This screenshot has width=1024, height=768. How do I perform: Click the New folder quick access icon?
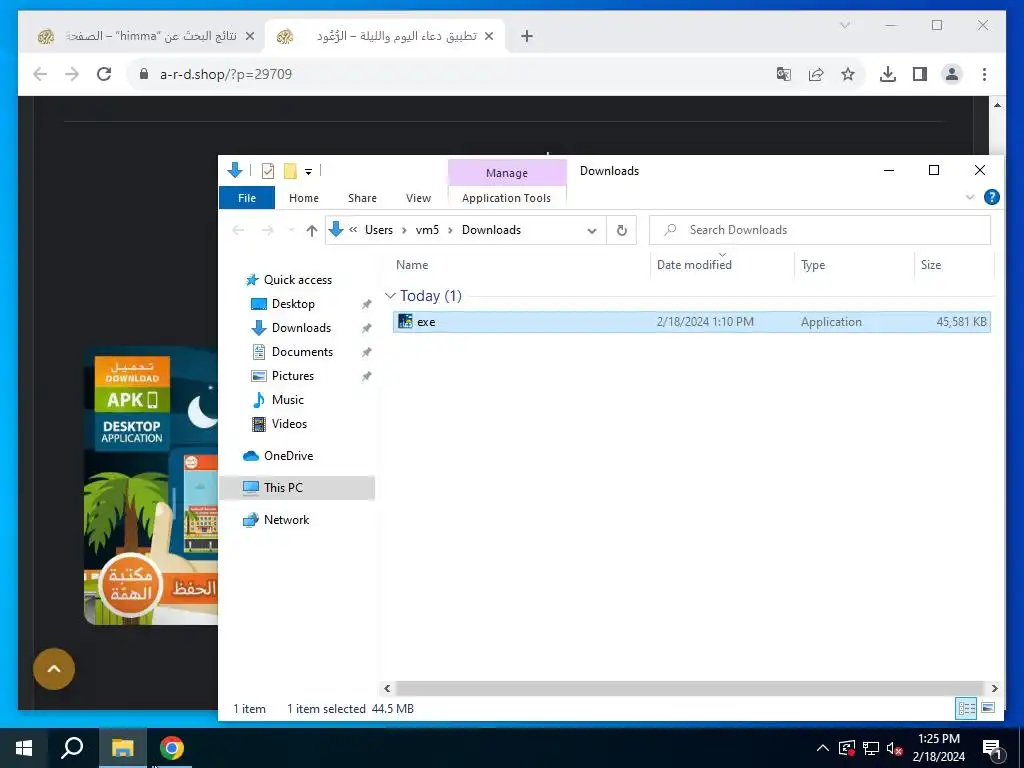click(290, 171)
